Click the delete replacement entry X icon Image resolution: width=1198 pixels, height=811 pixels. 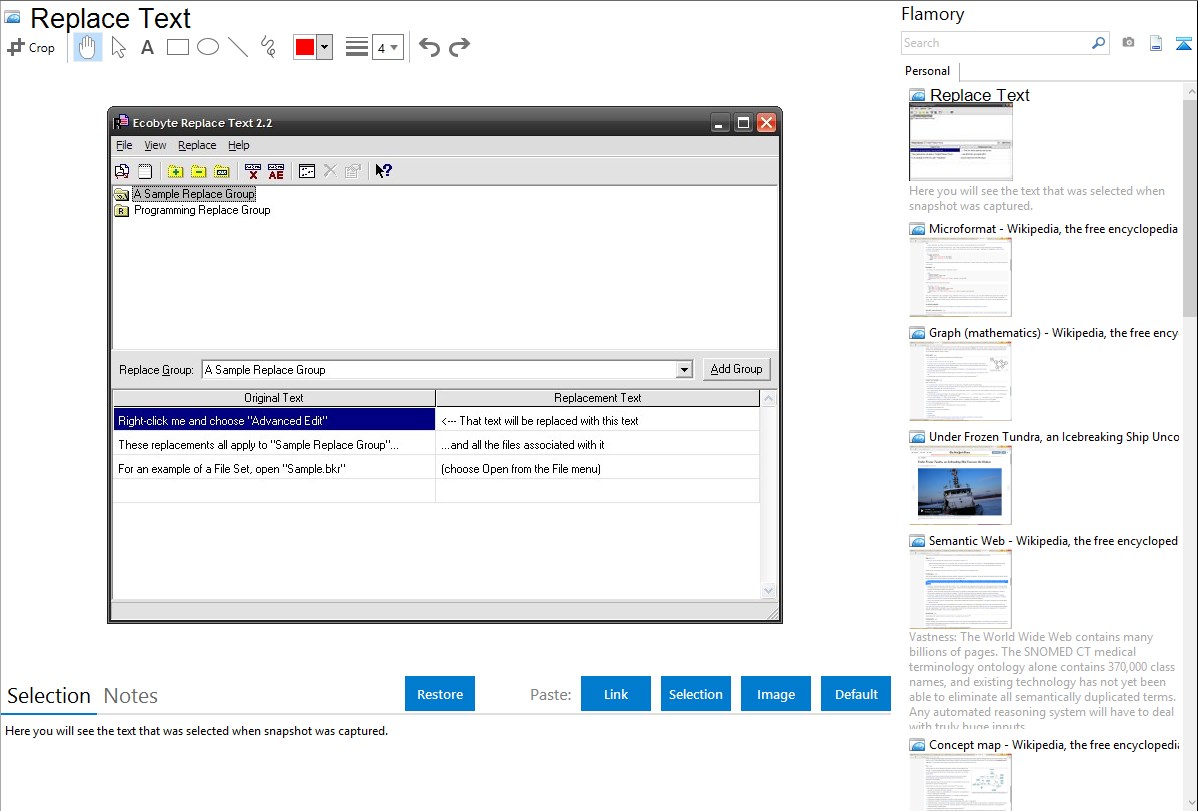(253, 171)
